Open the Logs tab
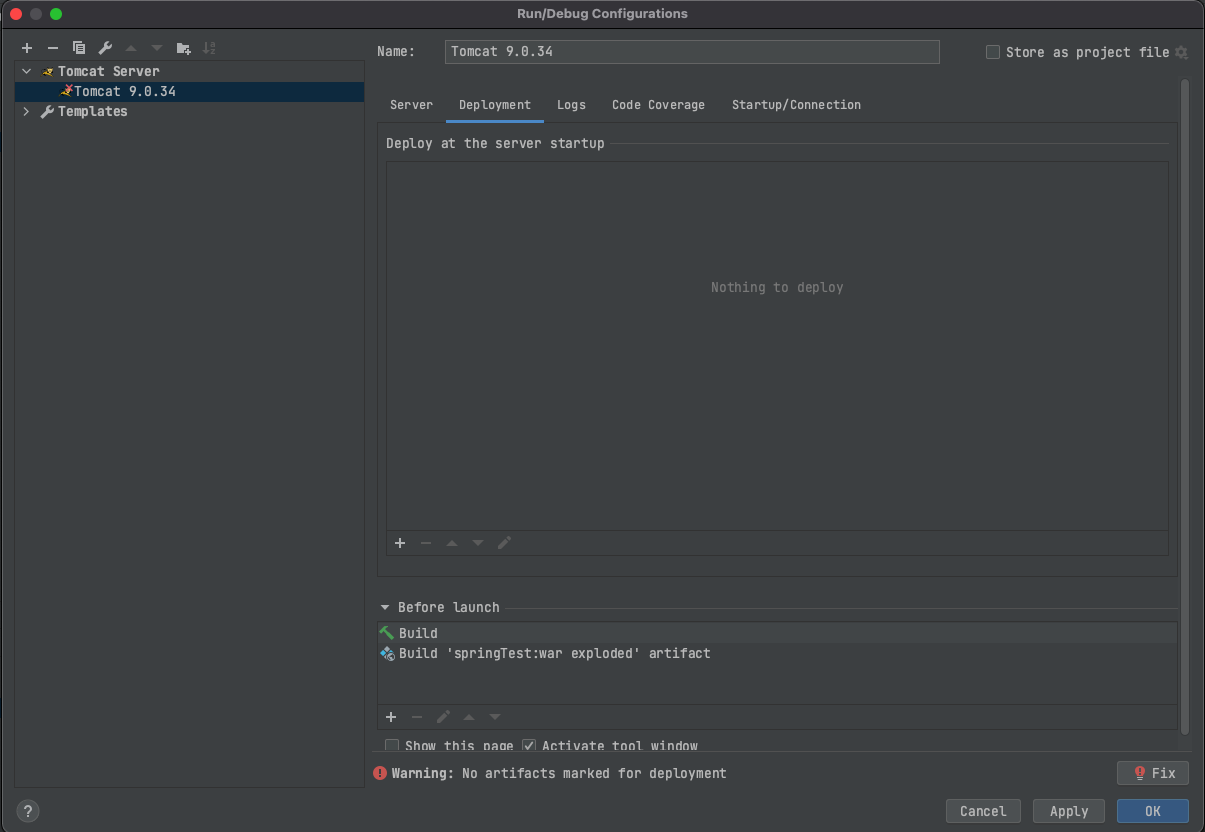Screen dimensions: 1205x832 point(571,105)
